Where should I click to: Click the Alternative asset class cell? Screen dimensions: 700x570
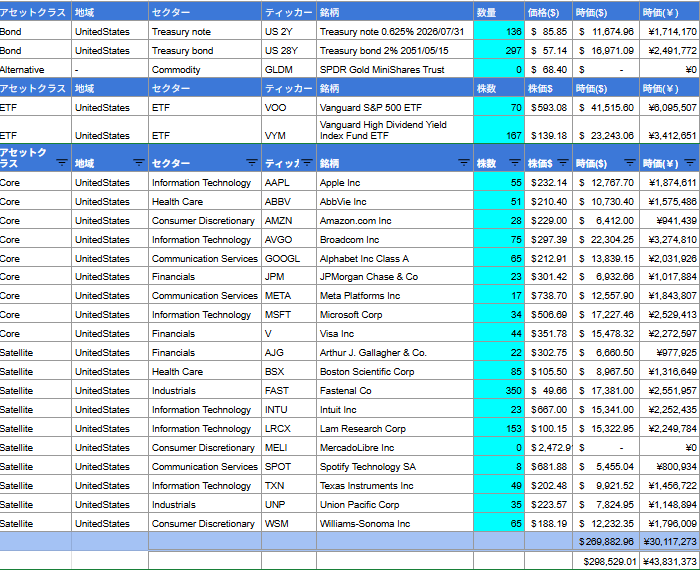[35, 69]
